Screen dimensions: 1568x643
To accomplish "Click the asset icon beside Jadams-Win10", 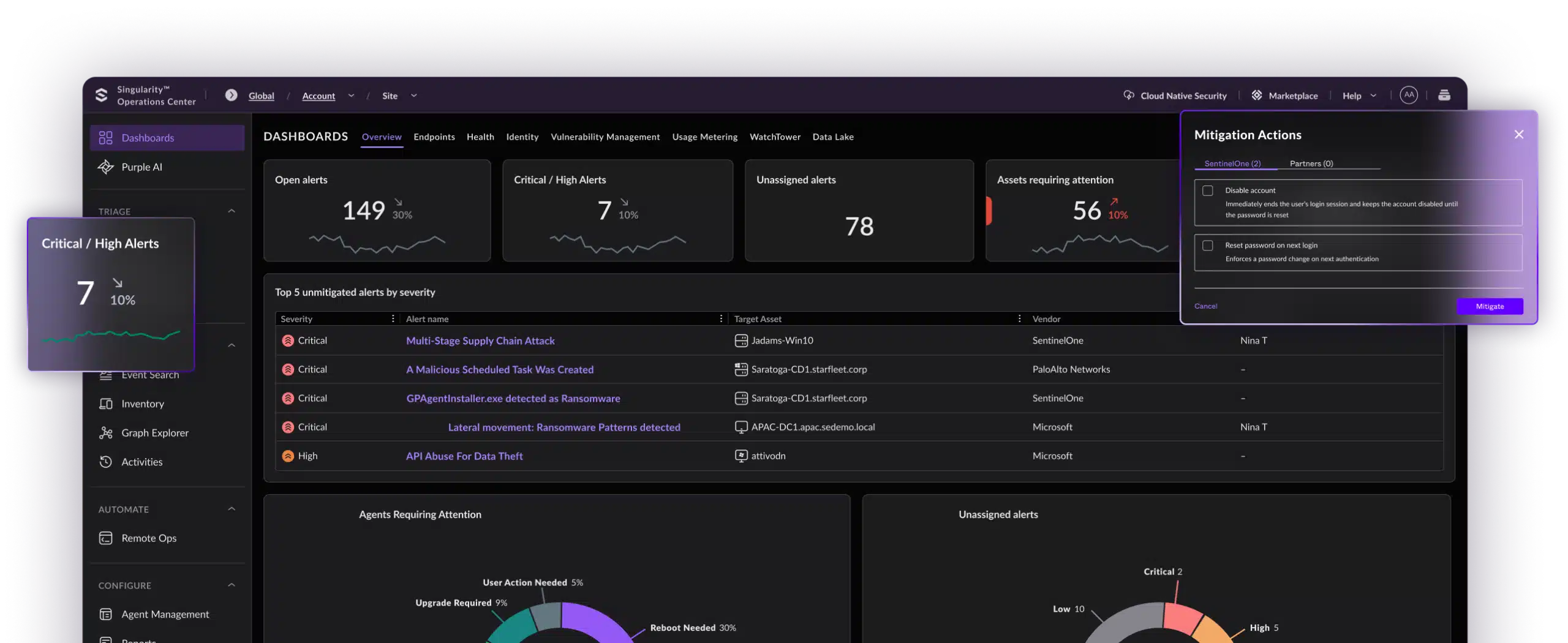I will coord(741,340).
